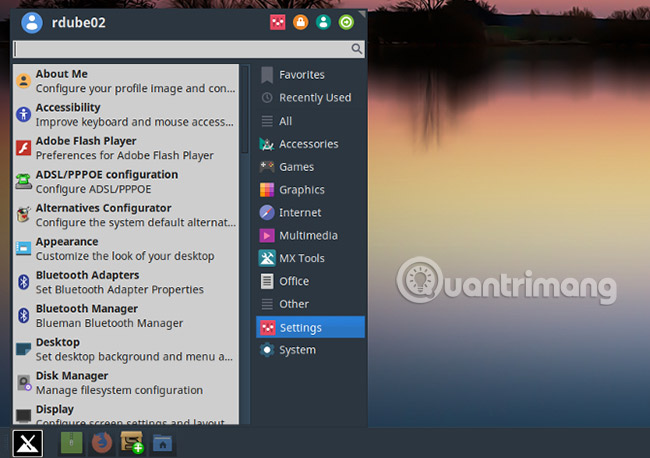Open Adobe Flash Player preferences
Image resolution: width=650 pixels, height=458 pixels.
click(110, 148)
